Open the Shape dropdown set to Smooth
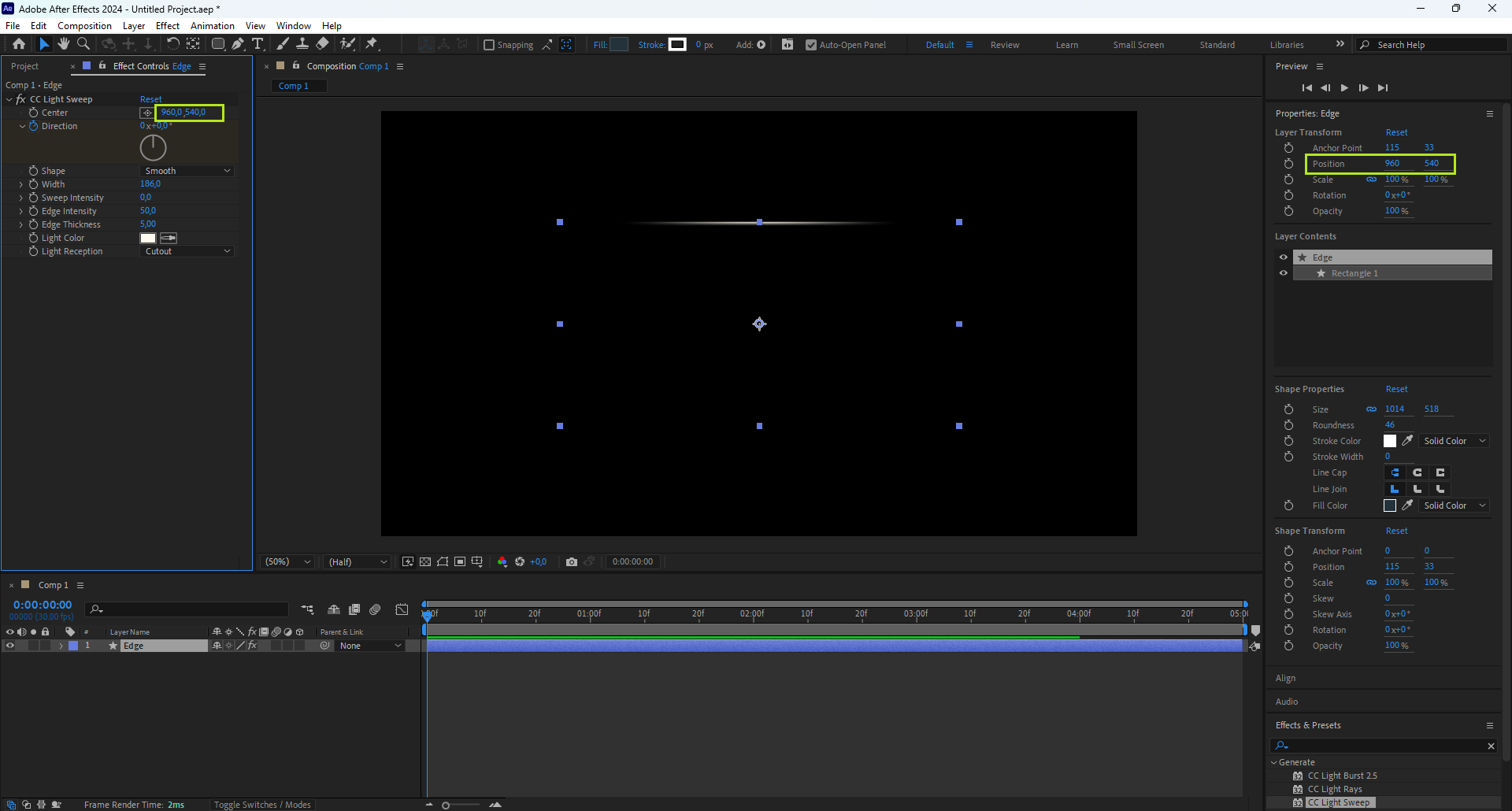The width and height of the screenshot is (1512, 811). click(x=187, y=171)
